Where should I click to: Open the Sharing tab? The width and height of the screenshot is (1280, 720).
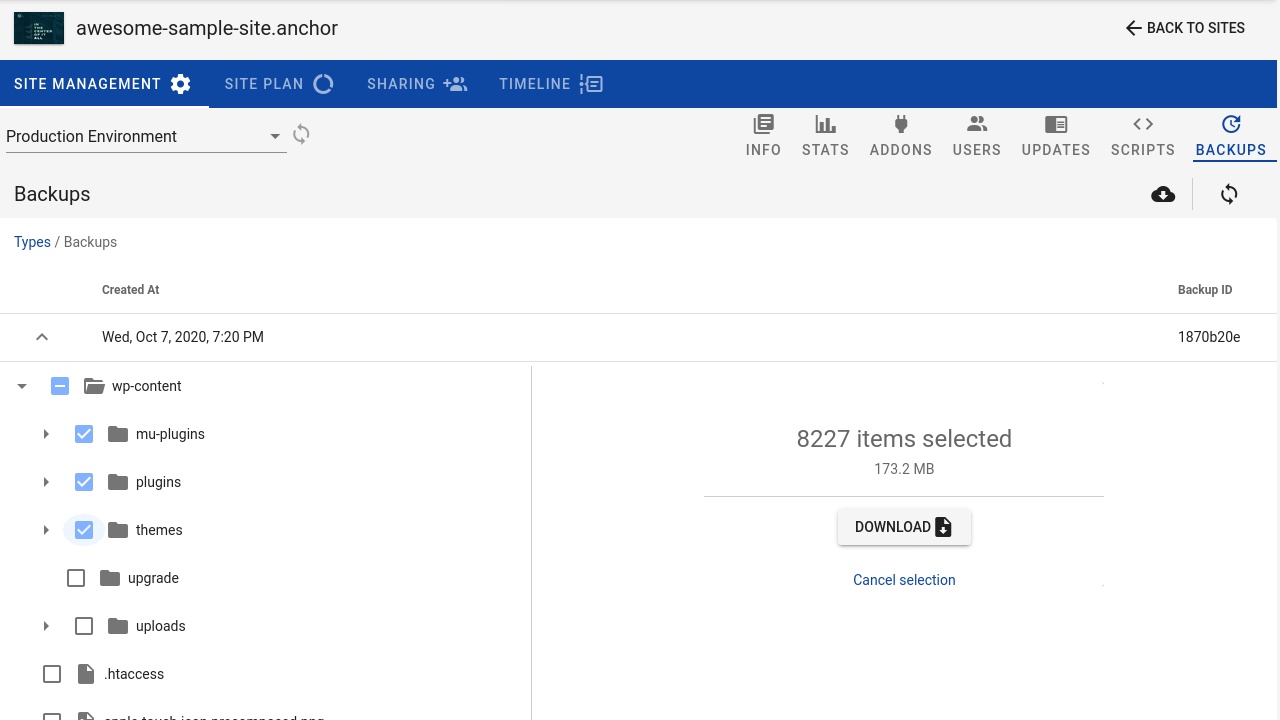tap(417, 84)
